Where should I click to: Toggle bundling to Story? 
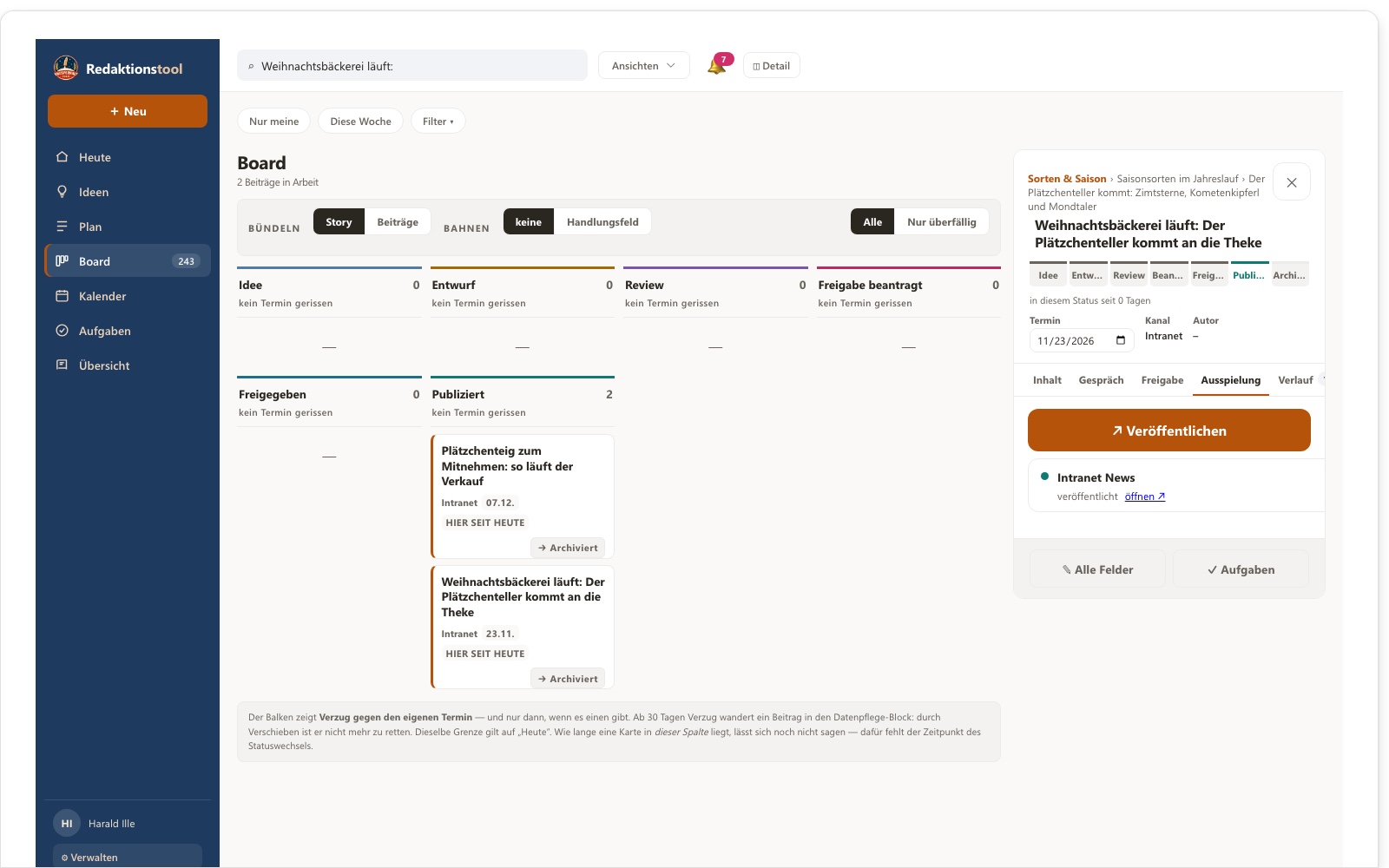click(x=339, y=222)
